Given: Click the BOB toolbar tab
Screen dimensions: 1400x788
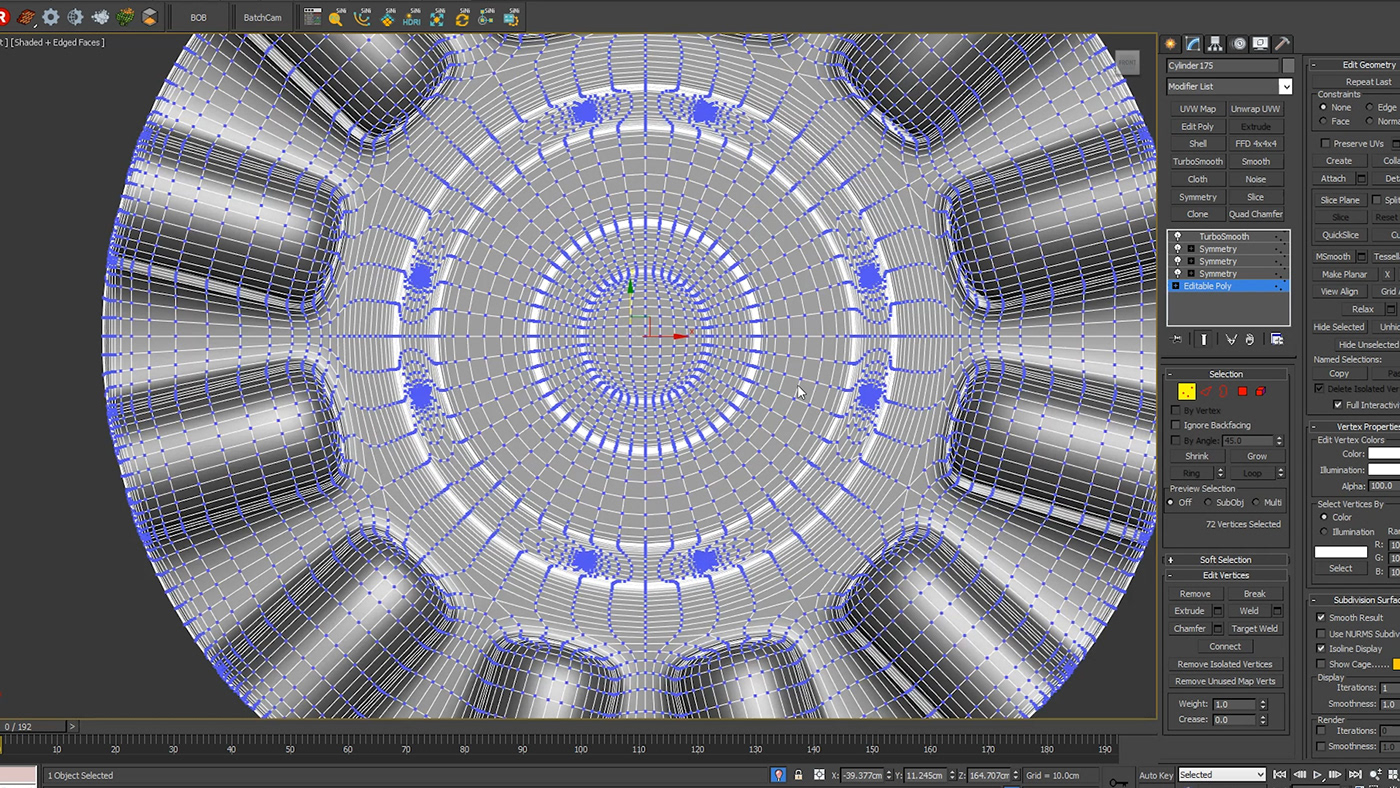Looking at the screenshot, I should [x=198, y=17].
